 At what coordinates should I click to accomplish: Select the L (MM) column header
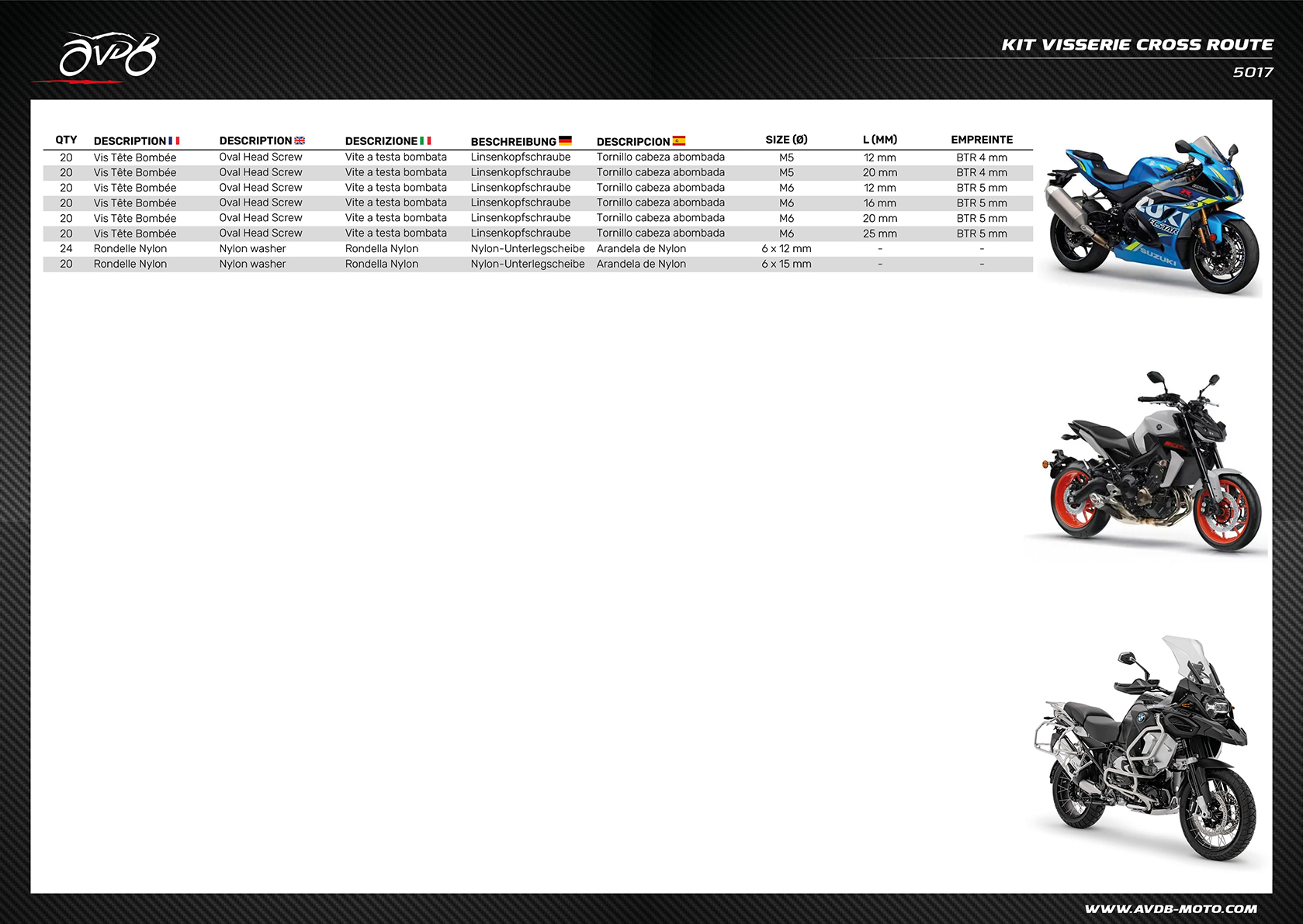coord(880,140)
